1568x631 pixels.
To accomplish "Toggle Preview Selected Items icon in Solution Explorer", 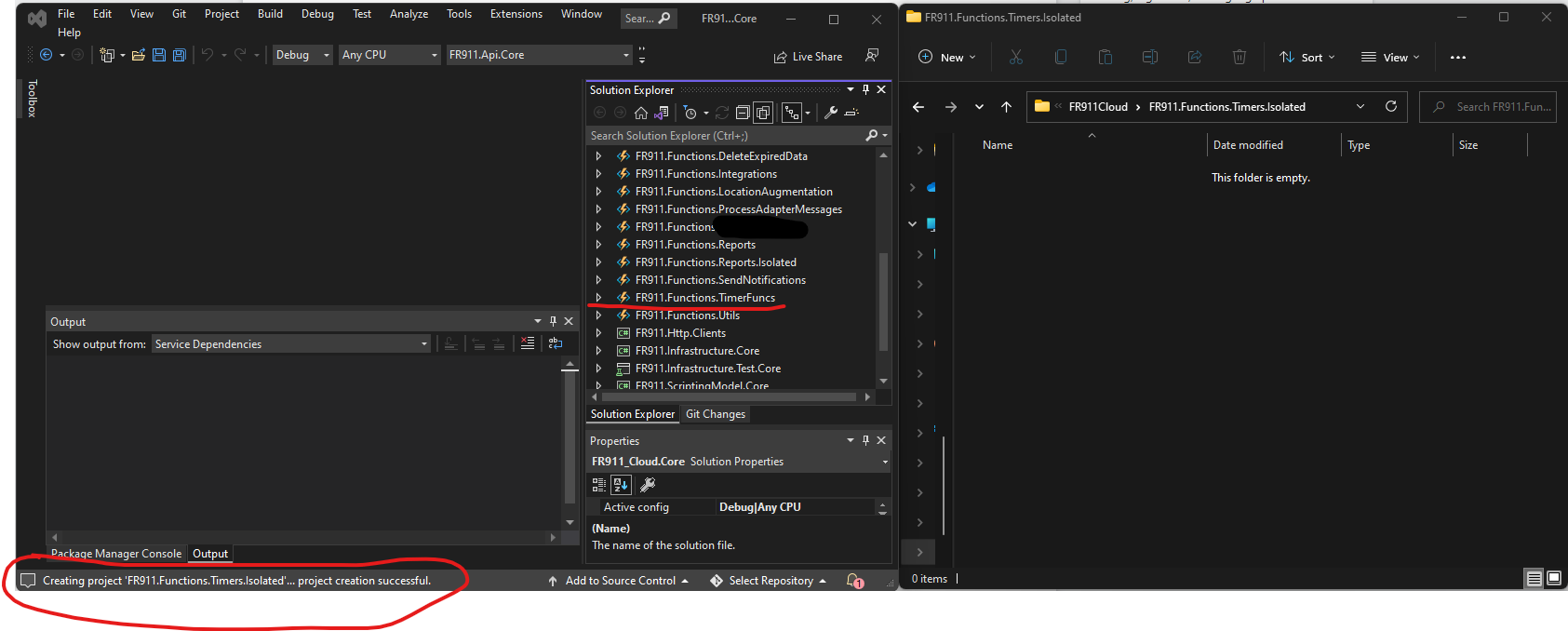I will click(851, 113).
